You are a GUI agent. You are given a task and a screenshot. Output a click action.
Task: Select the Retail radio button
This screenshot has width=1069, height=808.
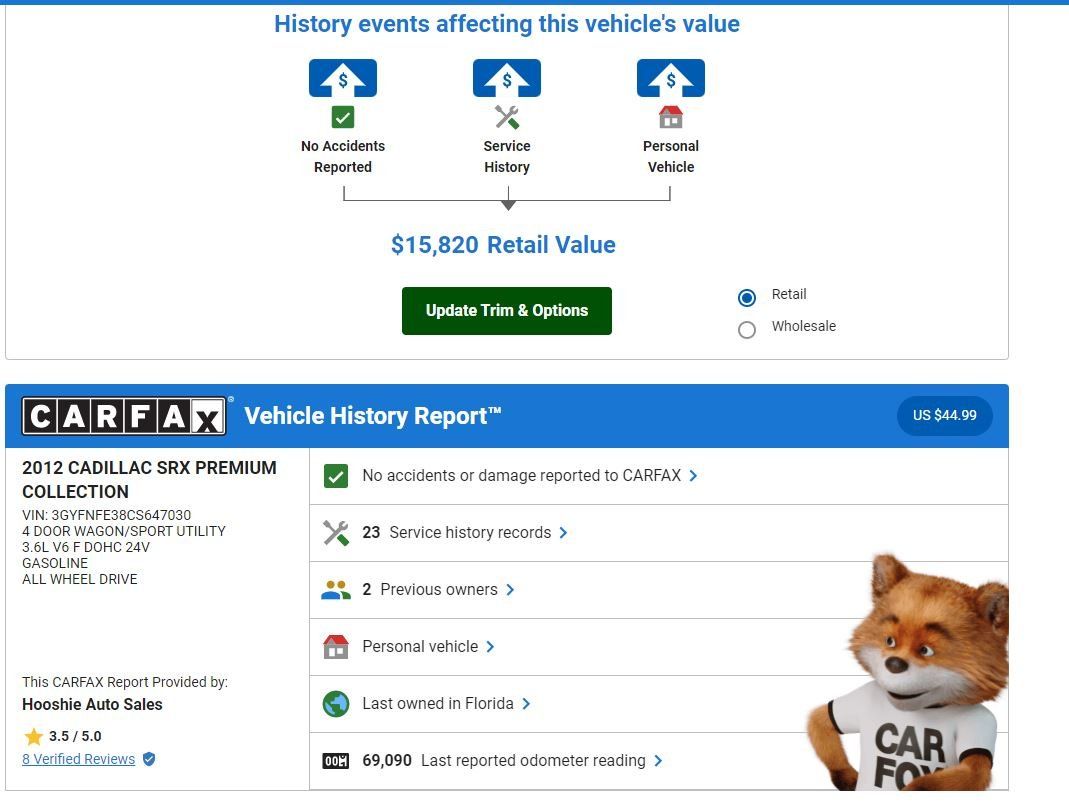click(747, 298)
